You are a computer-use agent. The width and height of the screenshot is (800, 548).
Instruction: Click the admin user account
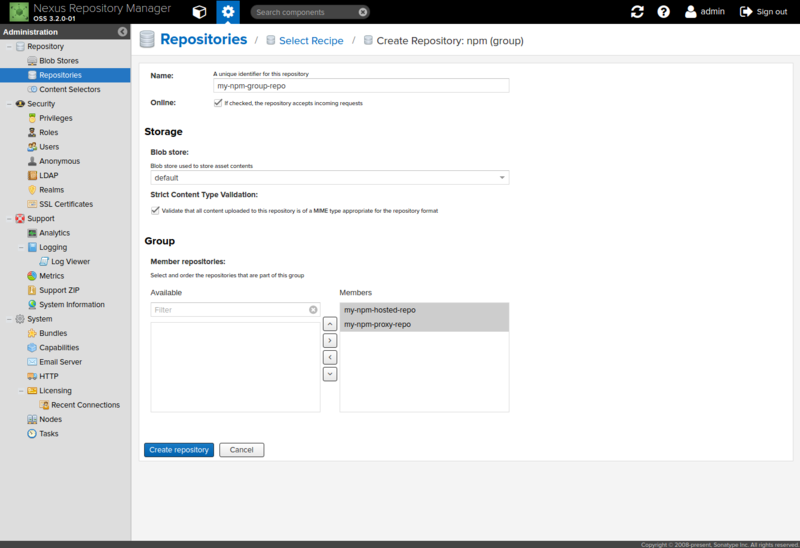click(x=705, y=12)
